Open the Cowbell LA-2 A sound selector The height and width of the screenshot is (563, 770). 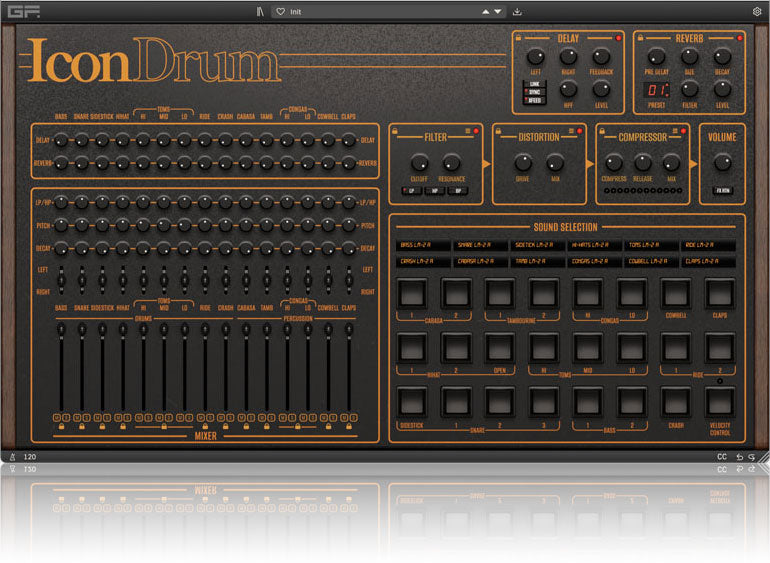coord(651,261)
